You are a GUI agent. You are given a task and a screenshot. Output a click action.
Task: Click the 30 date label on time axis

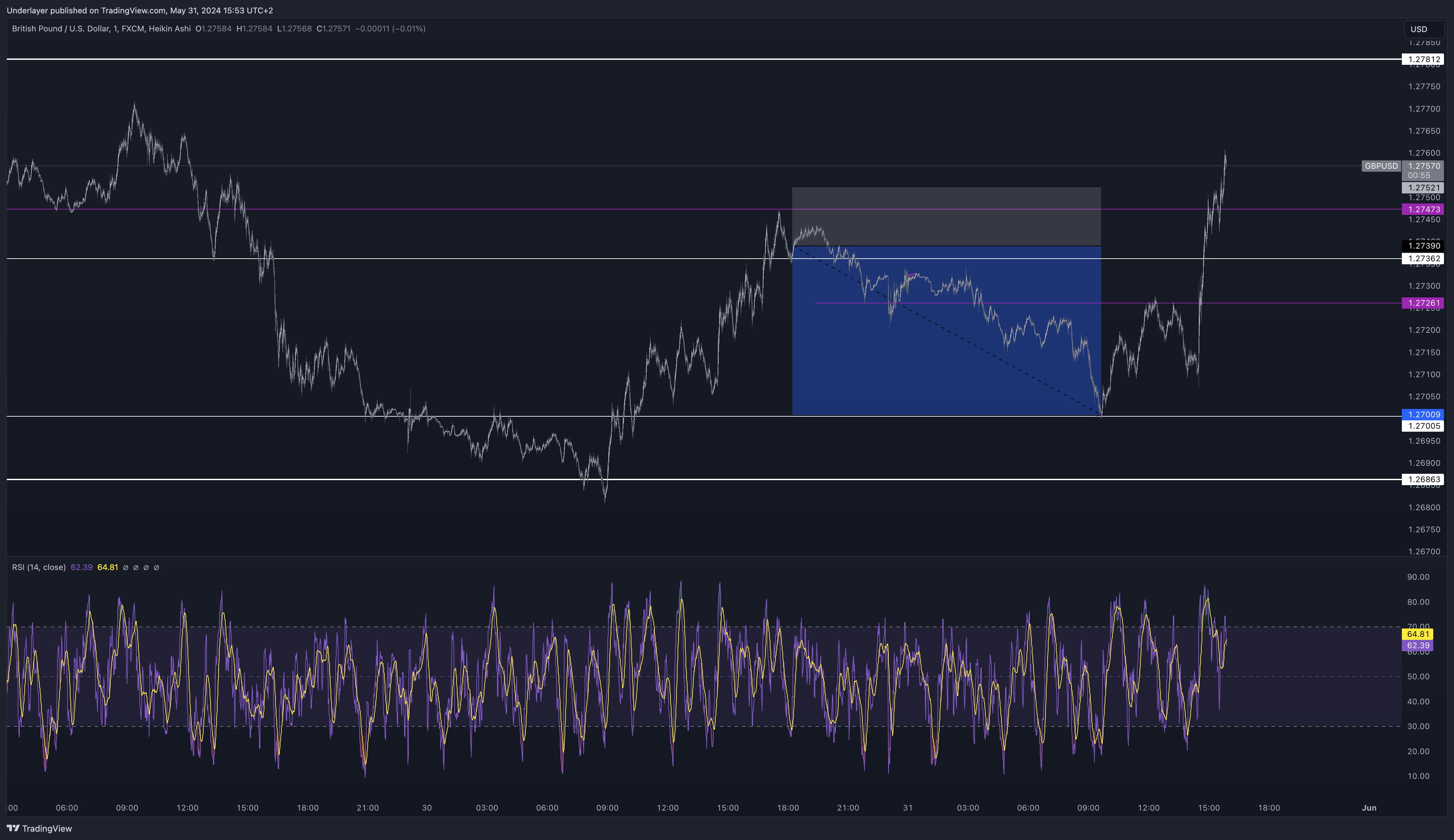pos(427,808)
